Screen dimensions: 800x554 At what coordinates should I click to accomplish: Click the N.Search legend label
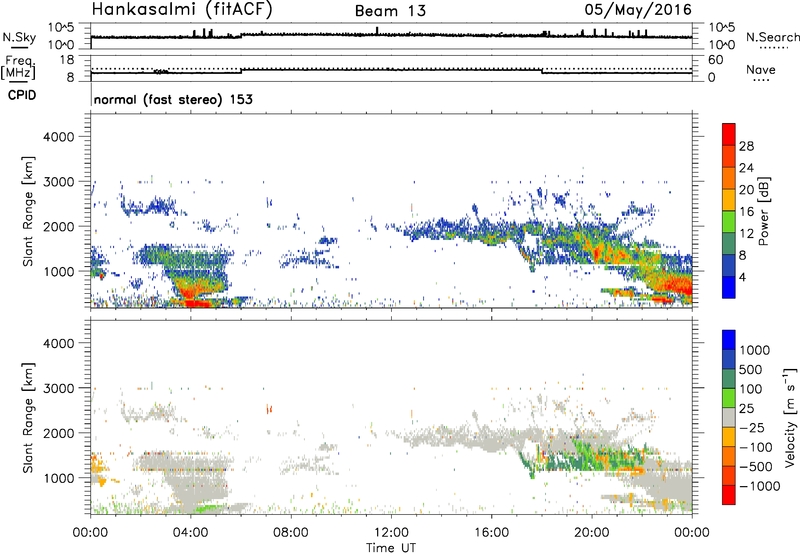coord(772,37)
